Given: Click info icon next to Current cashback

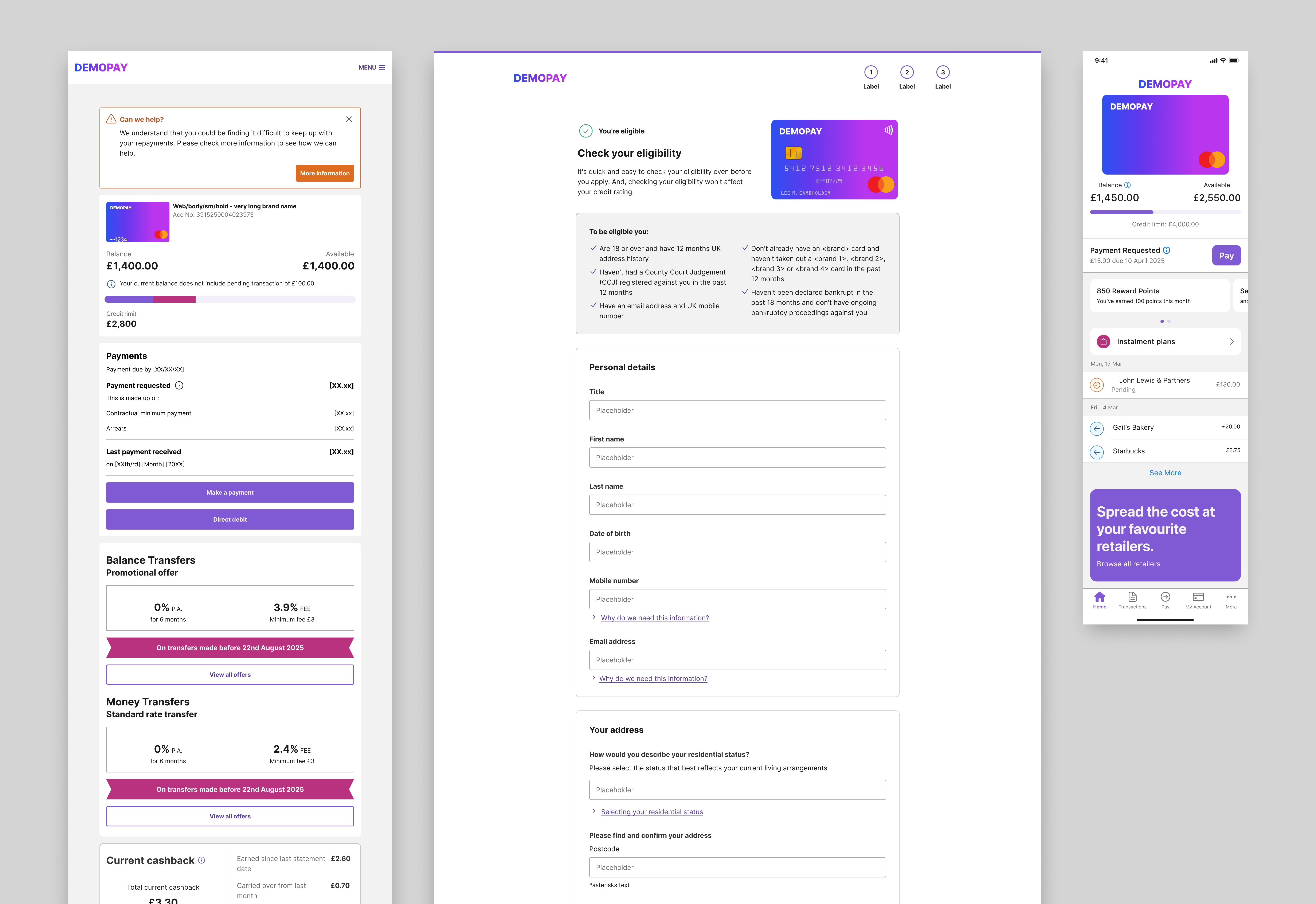Looking at the screenshot, I should click(x=201, y=860).
